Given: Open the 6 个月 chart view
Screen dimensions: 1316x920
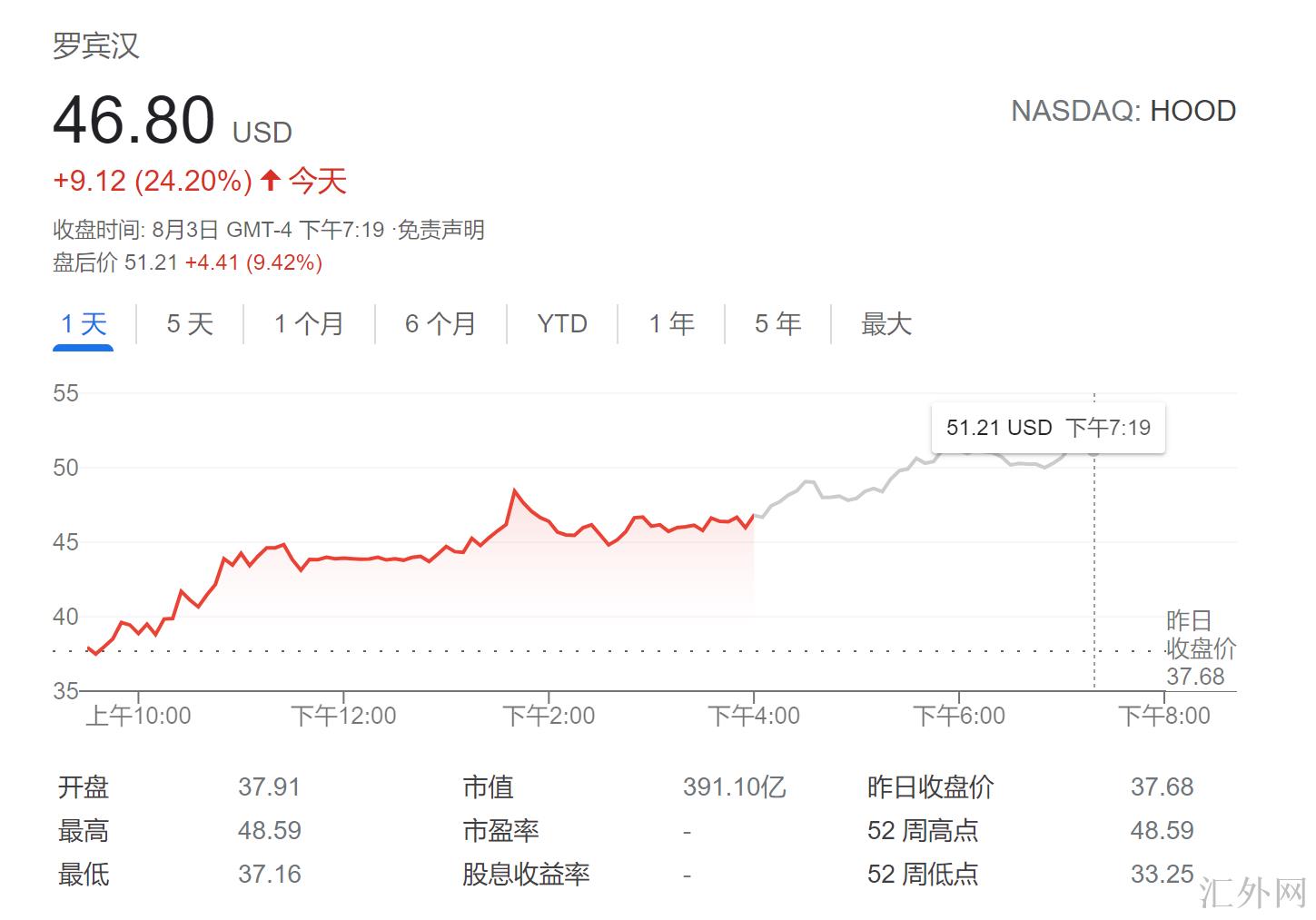Looking at the screenshot, I should [440, 324].
